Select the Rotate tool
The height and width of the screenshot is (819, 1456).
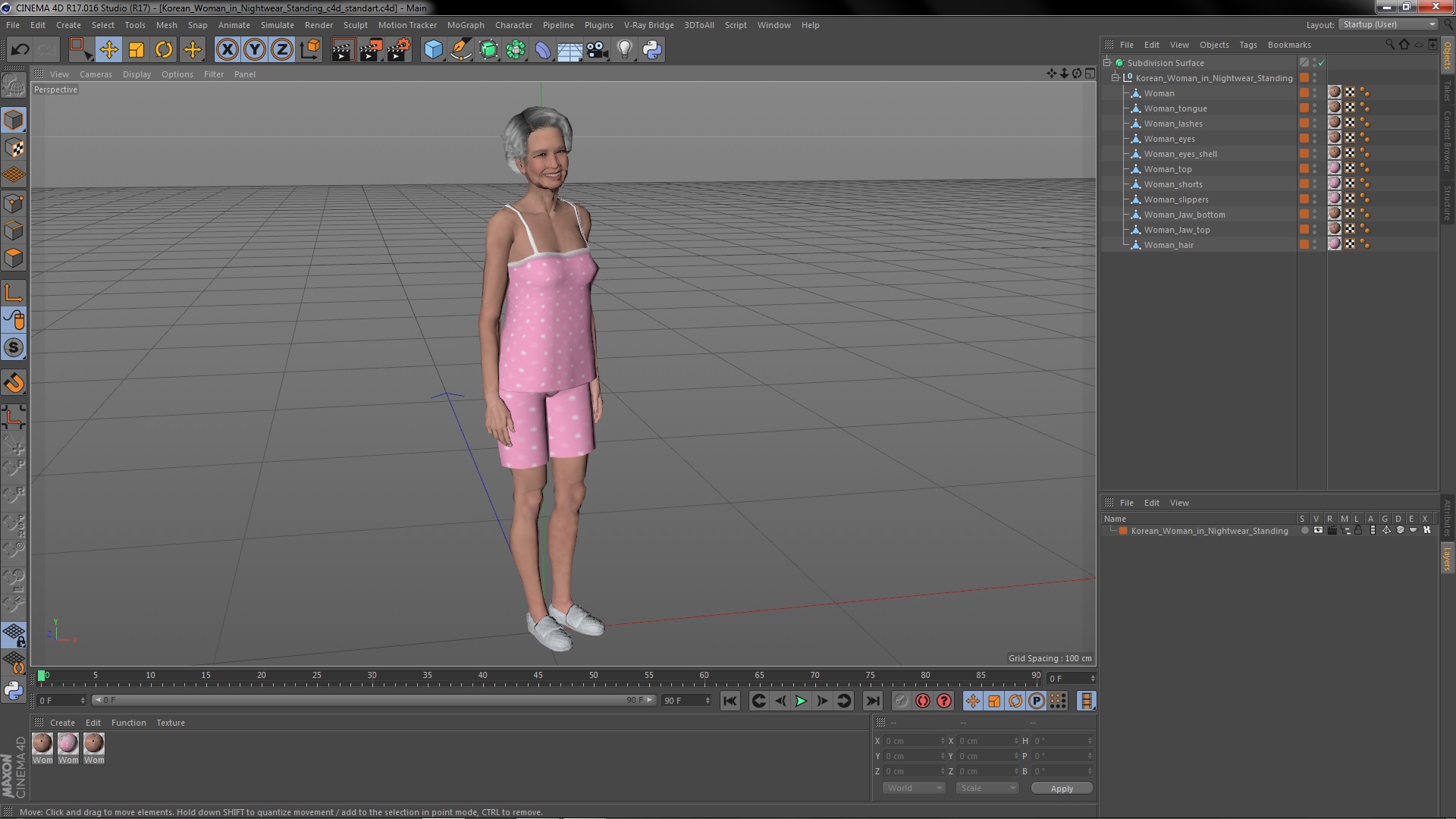pos(164,50)
